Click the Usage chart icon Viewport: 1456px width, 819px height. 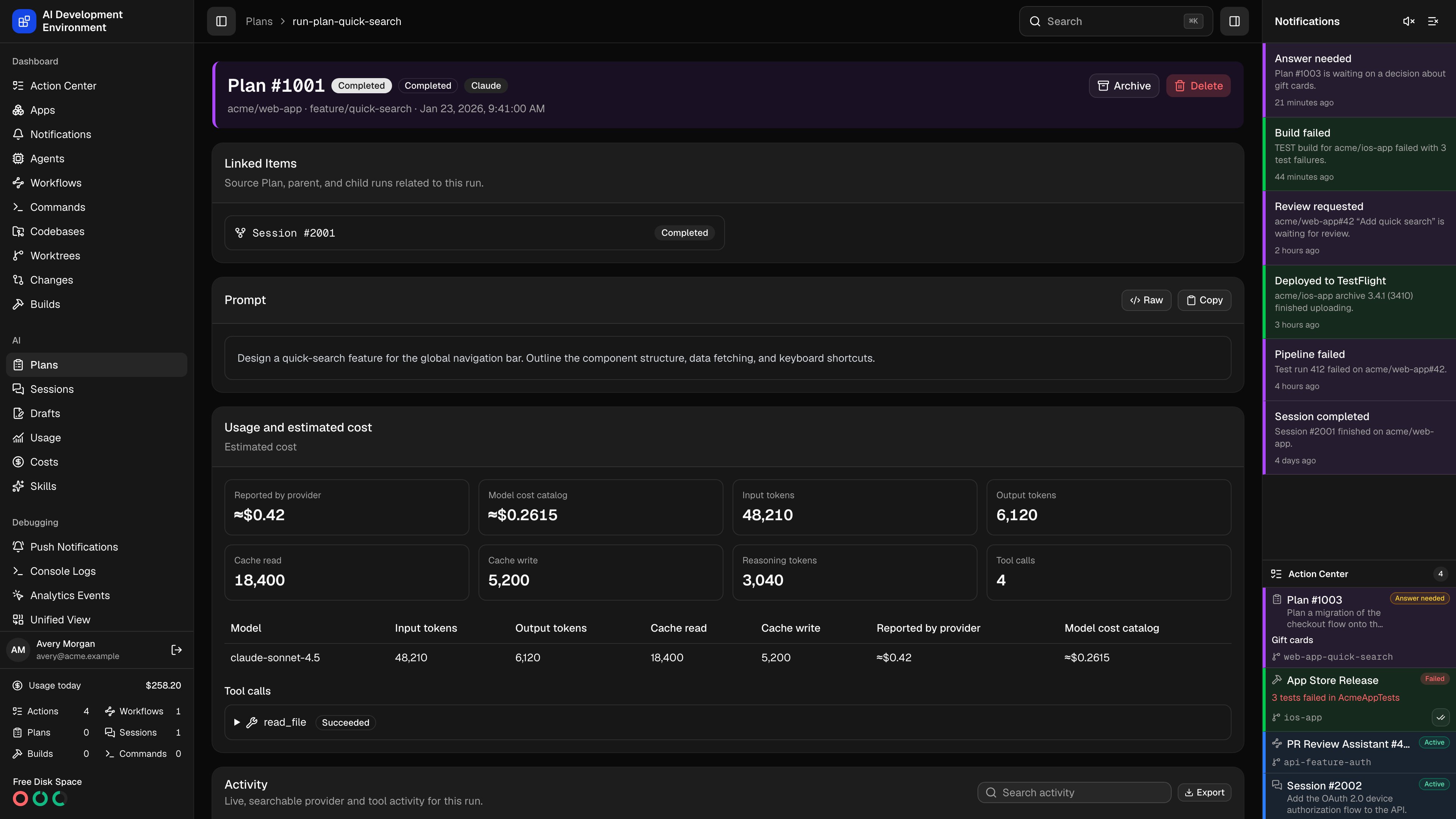tap(18, 438)
